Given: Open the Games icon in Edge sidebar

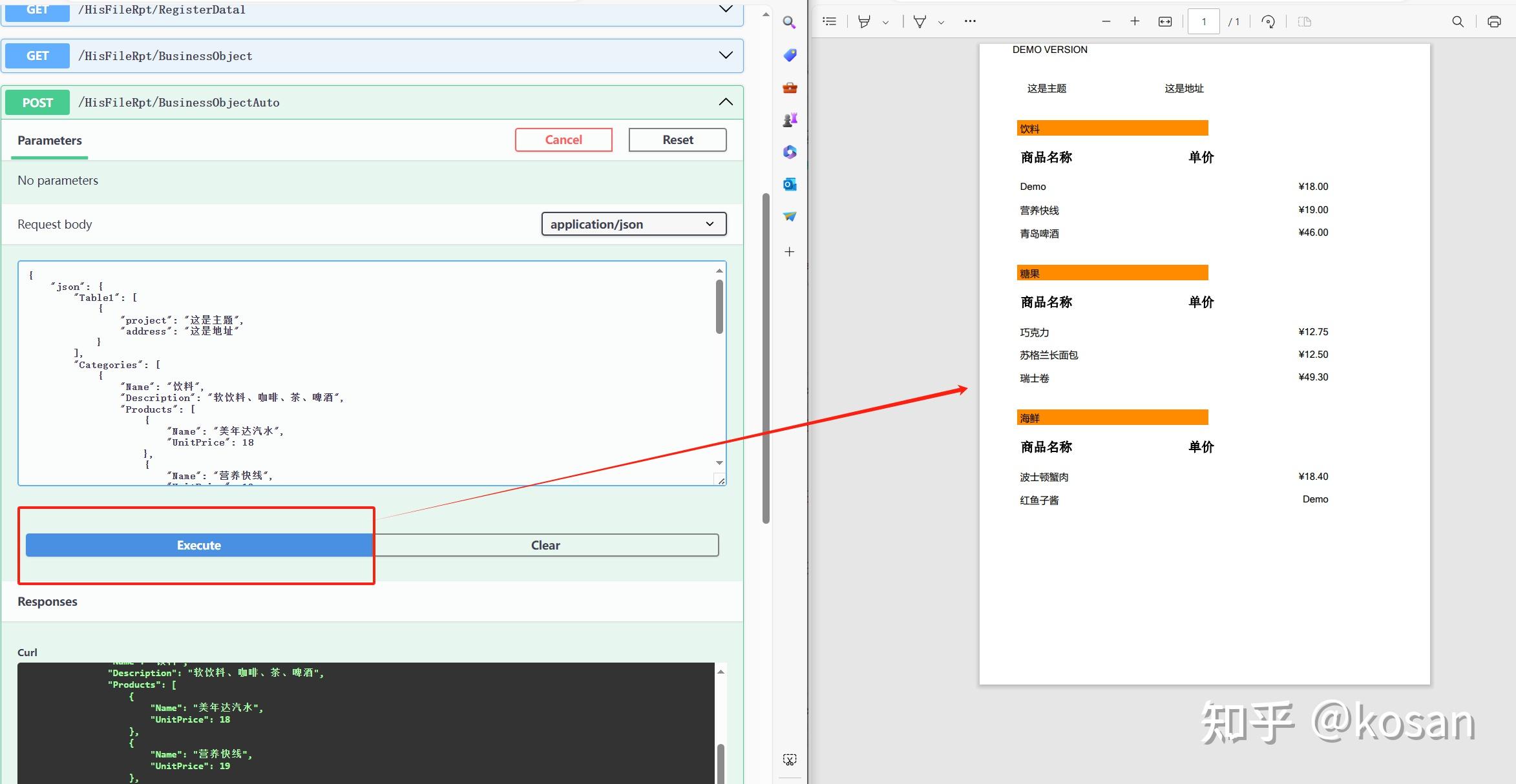Looking at the screenshot, I should [x=789, y=119].
